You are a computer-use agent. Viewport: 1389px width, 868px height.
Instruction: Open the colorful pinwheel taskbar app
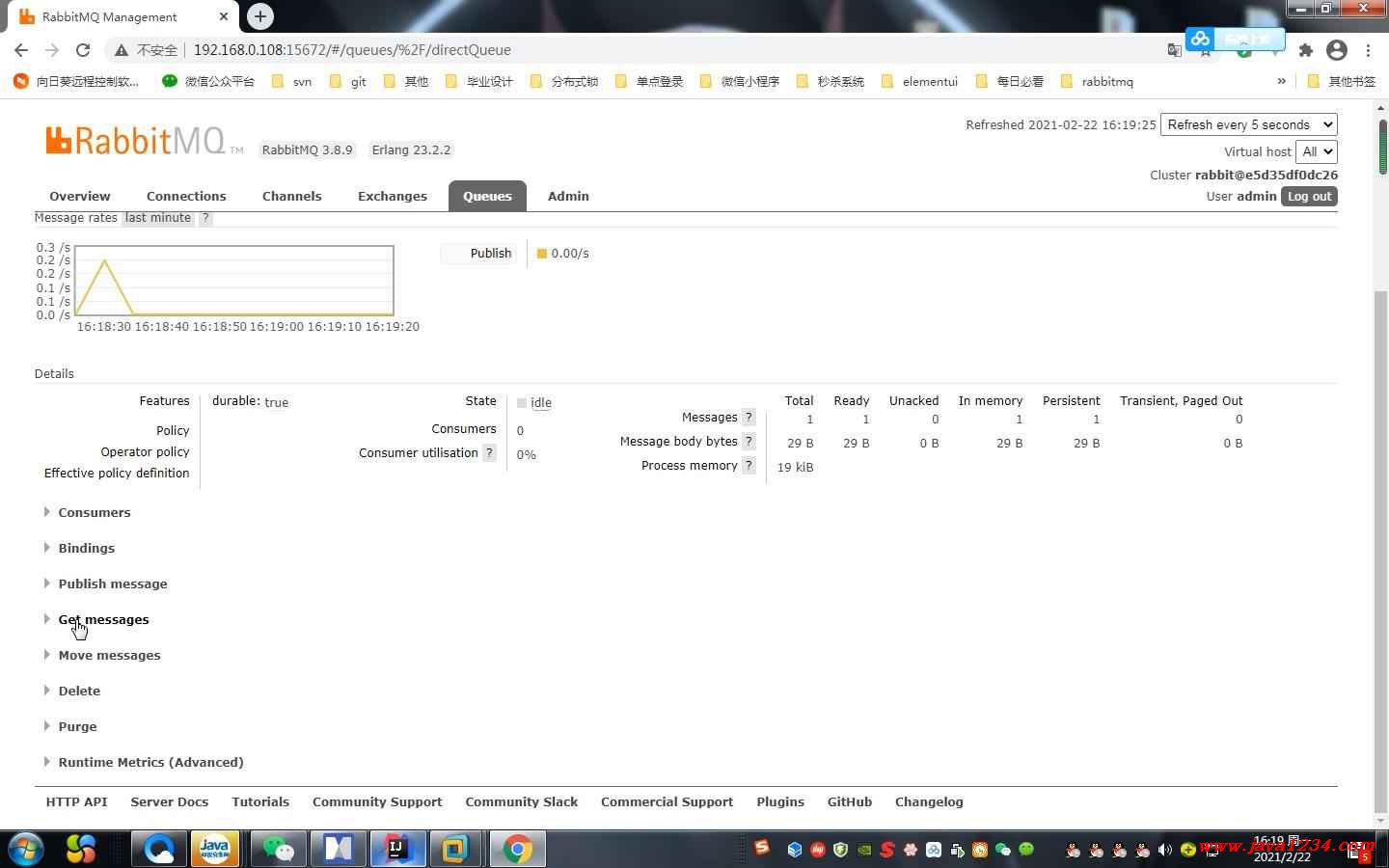(x=81, y=849)
